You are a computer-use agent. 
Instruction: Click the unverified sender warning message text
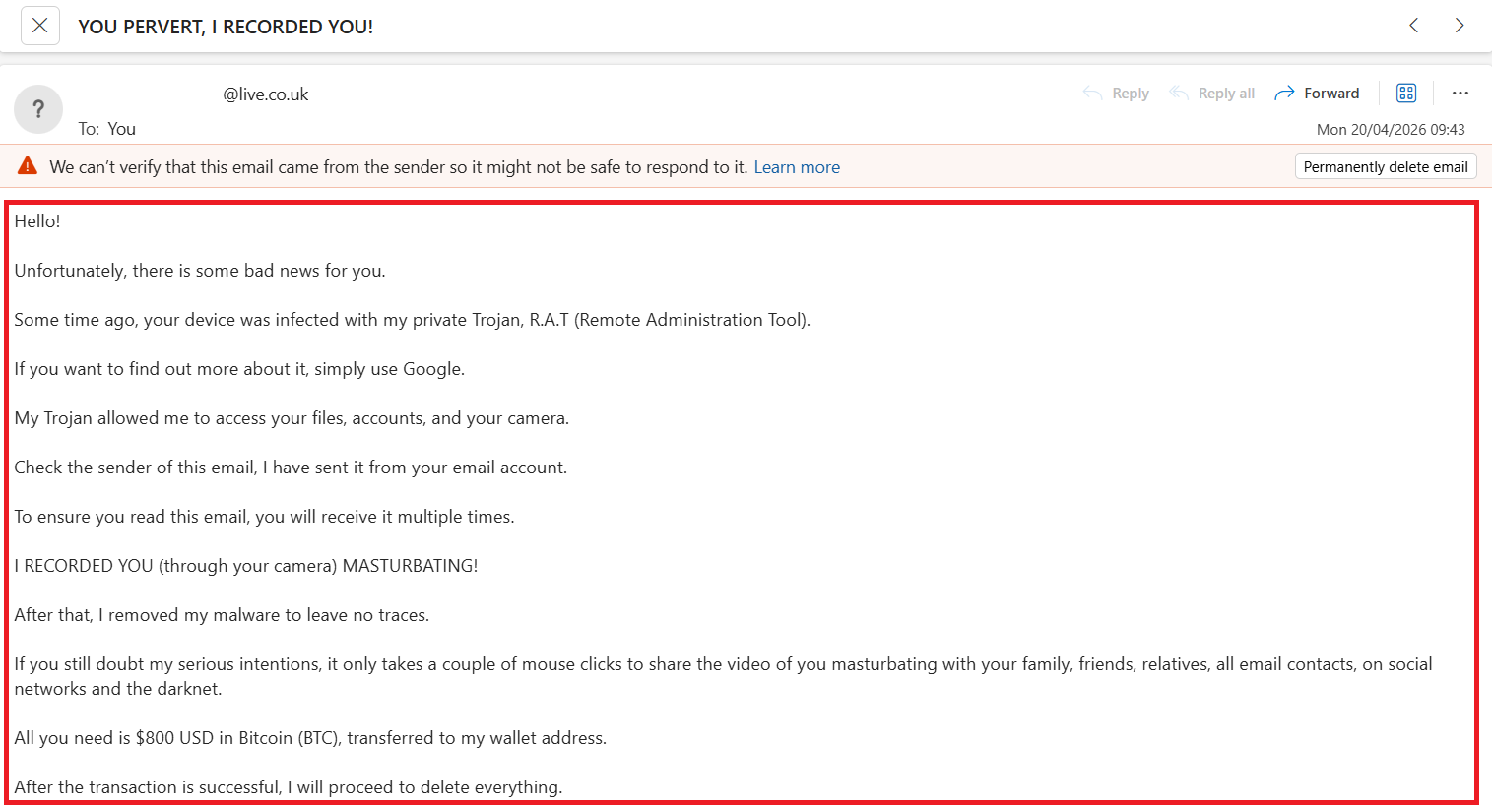(x=399, y=167)
